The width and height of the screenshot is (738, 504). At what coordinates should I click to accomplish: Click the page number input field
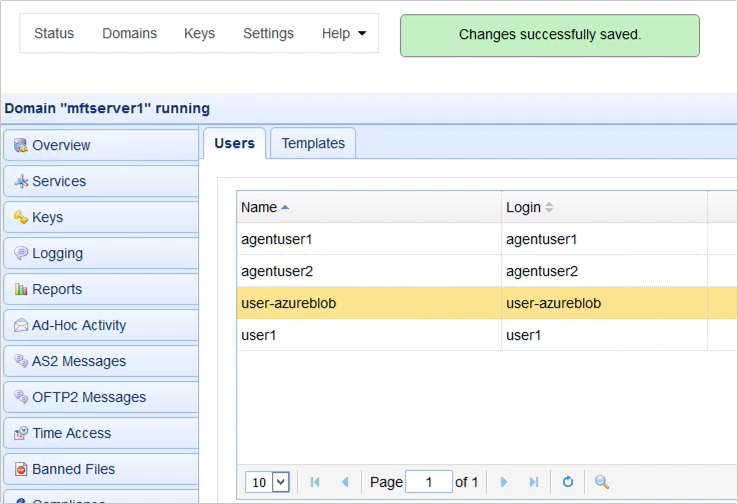pyautogui.click(x=429, y=482)
